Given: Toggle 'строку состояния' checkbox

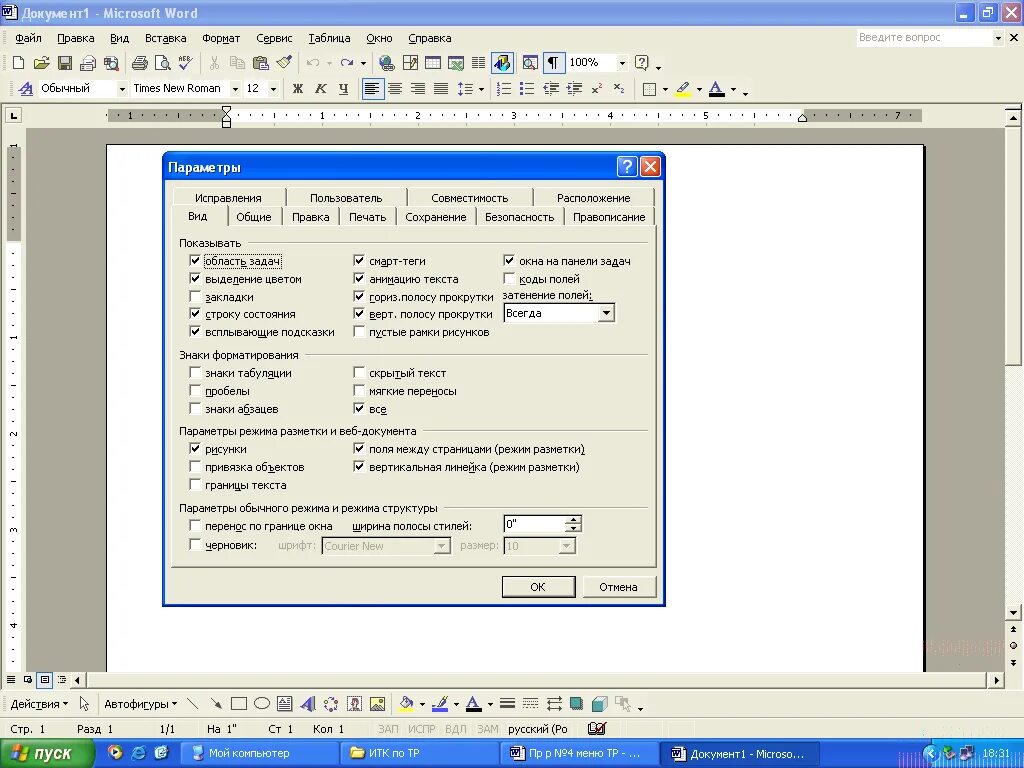Looking at the screenshot, I should click(x=195, y=313).
